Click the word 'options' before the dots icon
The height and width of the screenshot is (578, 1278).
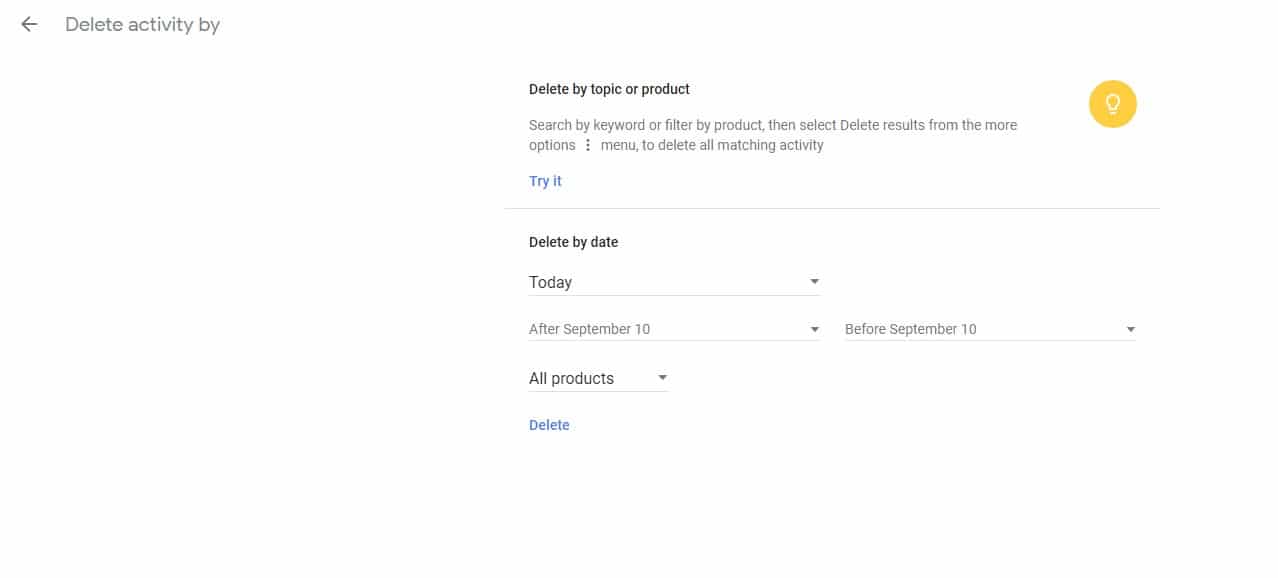(x=552, y=145)
